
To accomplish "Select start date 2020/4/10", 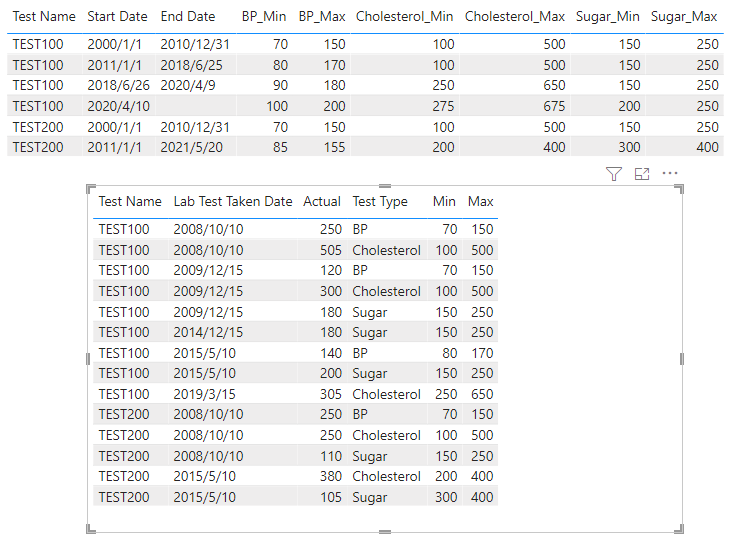I will coord(119,106).
